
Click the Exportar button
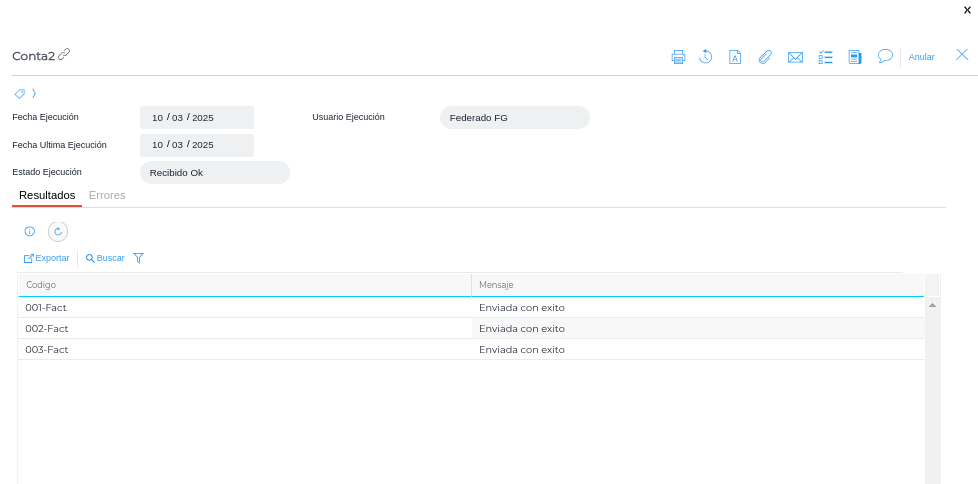click(x=47, y=258)
